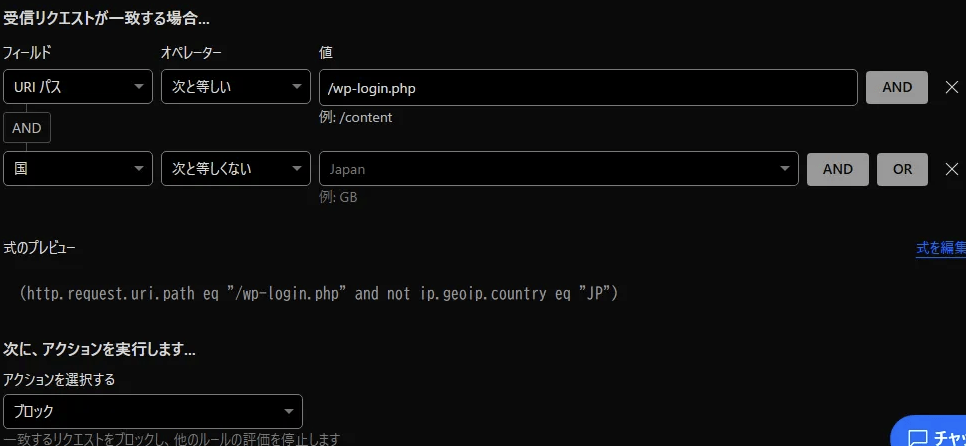
Task: Focus the /wp-login.php value input field
Action: (x=587, y=87)
